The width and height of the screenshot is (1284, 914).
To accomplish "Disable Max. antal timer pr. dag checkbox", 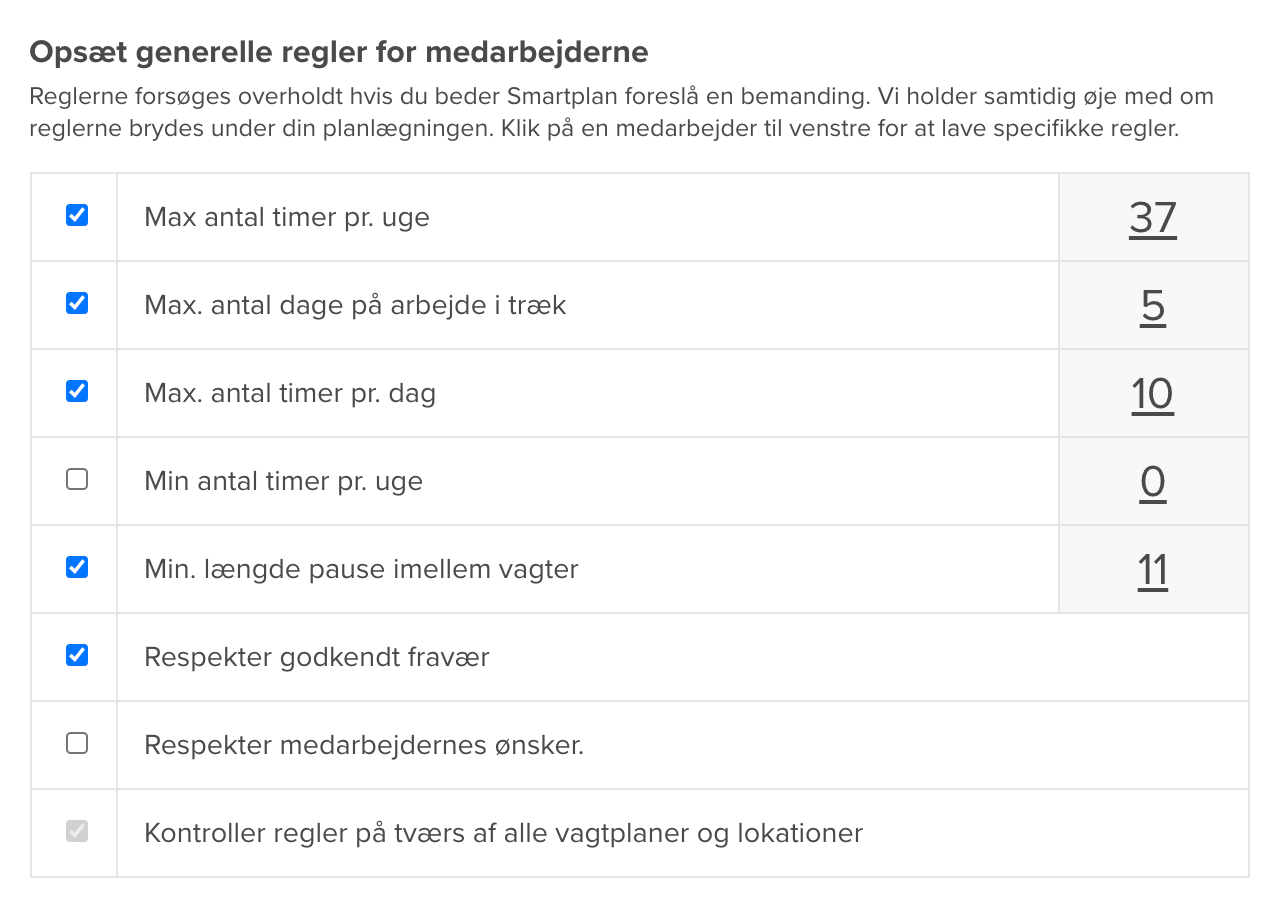I will tap(77, 391).
